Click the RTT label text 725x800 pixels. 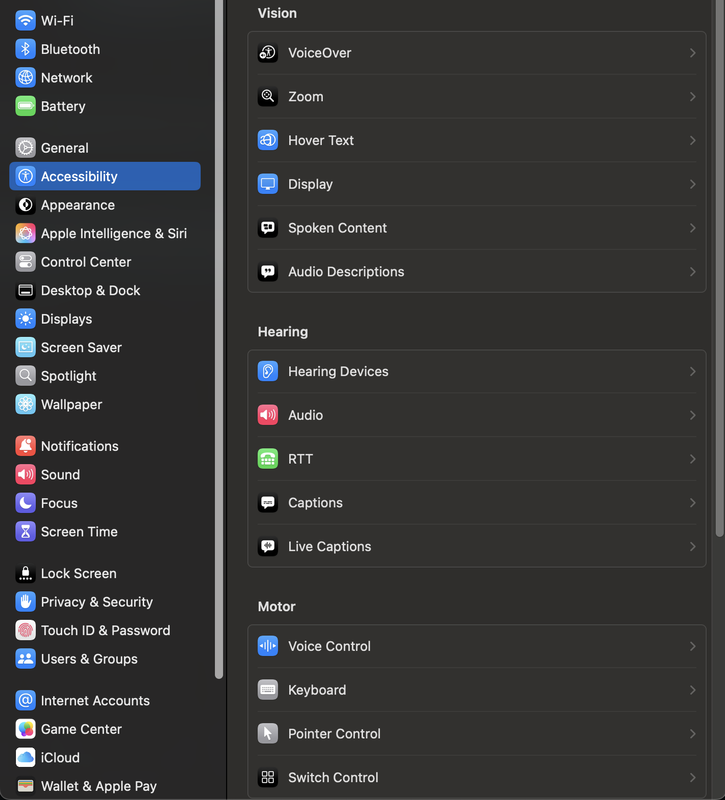tap(301, 459)
